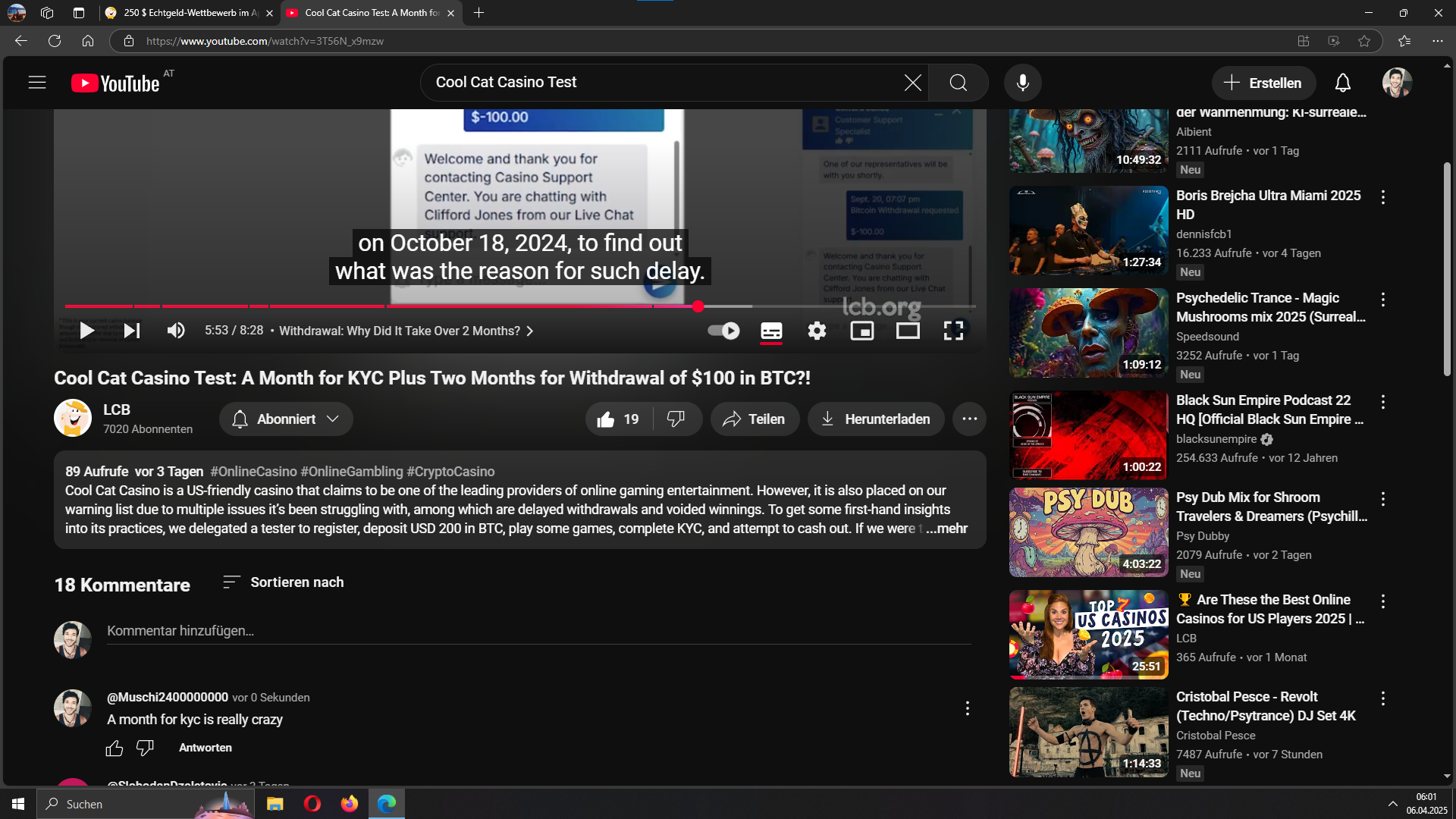
Task: Open Black Sun Empire Podcast 22 title
Action: tap(1270, 410)
